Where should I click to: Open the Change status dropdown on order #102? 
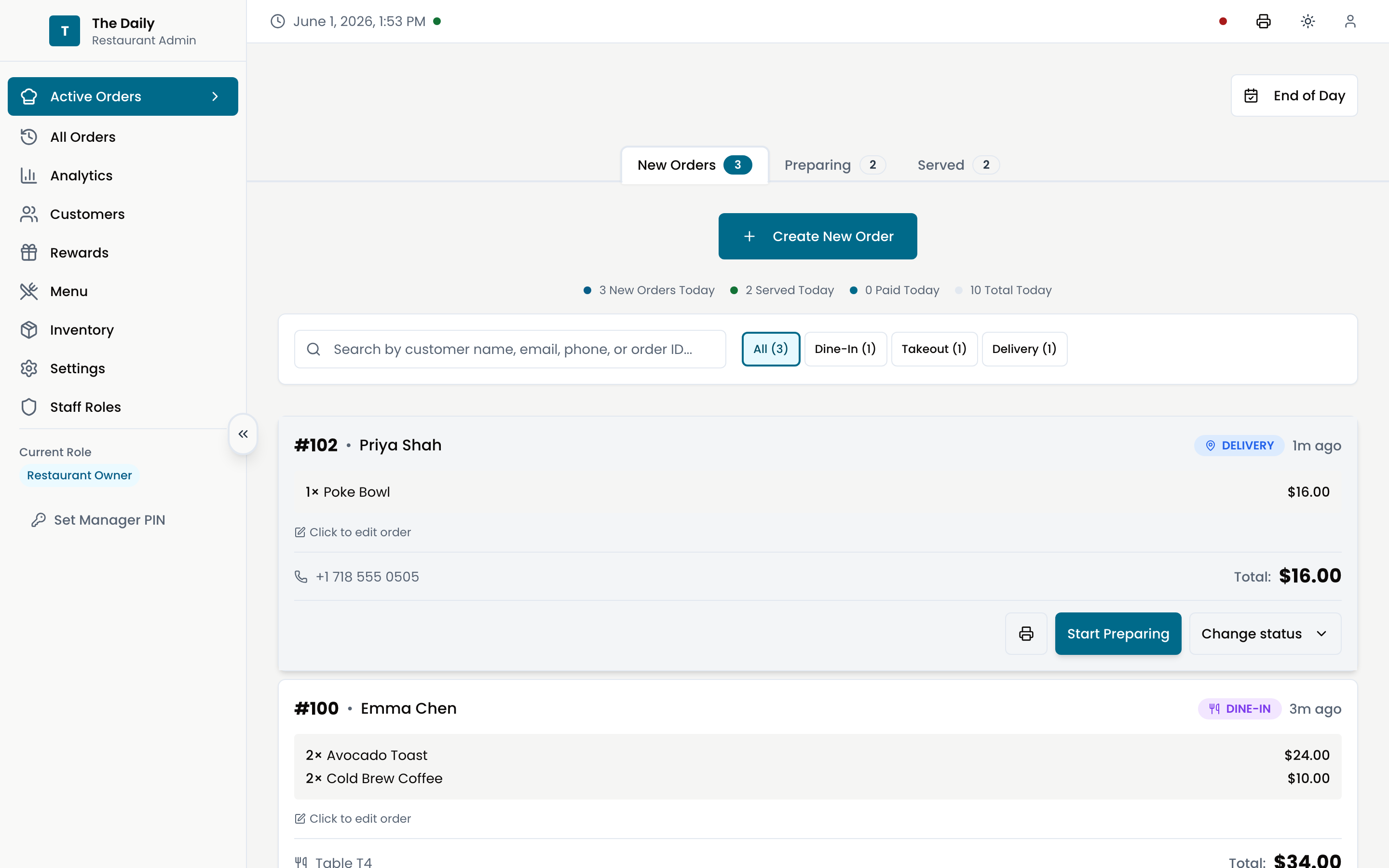(x=1265, y=633)
